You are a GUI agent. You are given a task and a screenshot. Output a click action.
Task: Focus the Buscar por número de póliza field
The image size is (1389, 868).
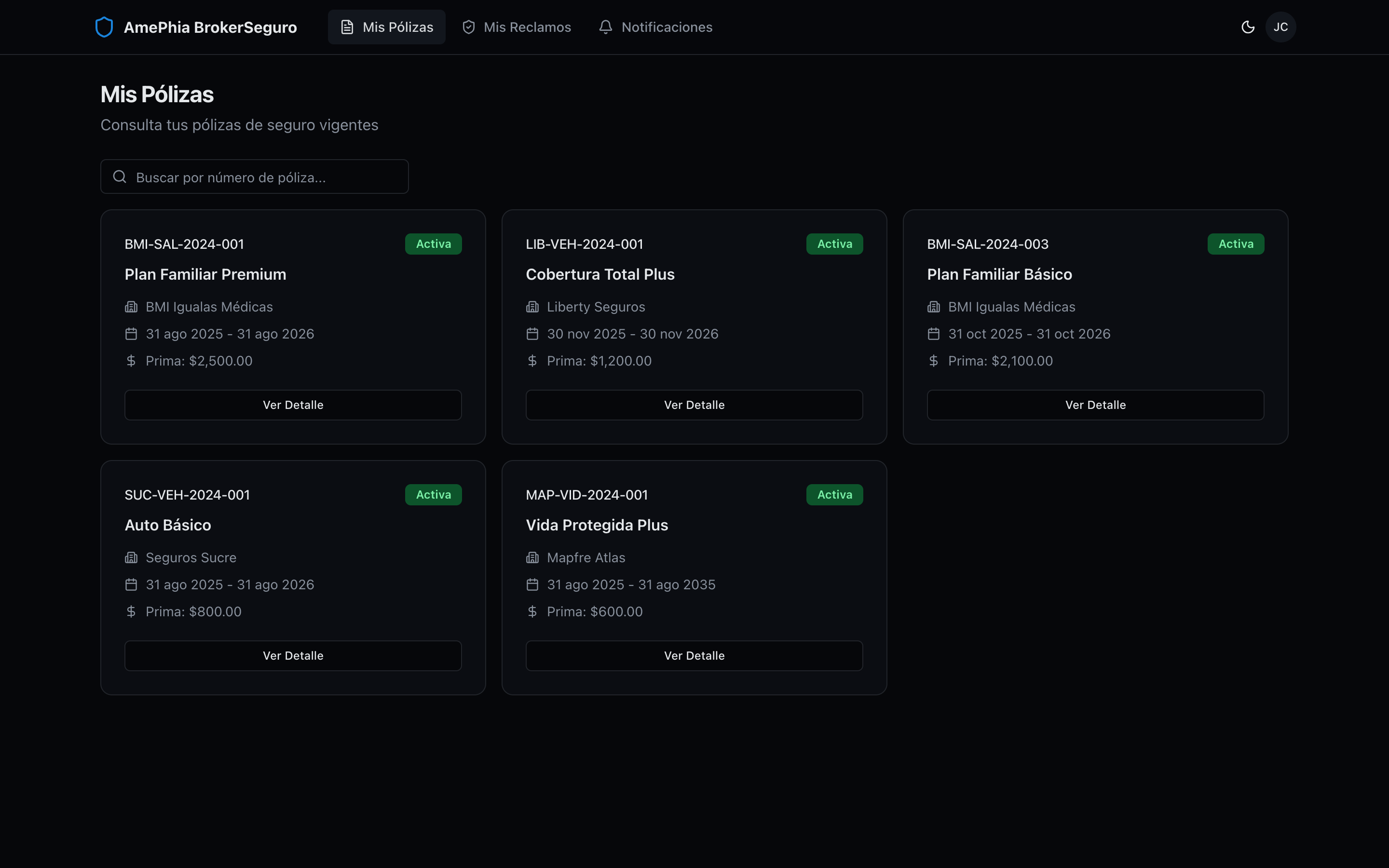point(254,177)
